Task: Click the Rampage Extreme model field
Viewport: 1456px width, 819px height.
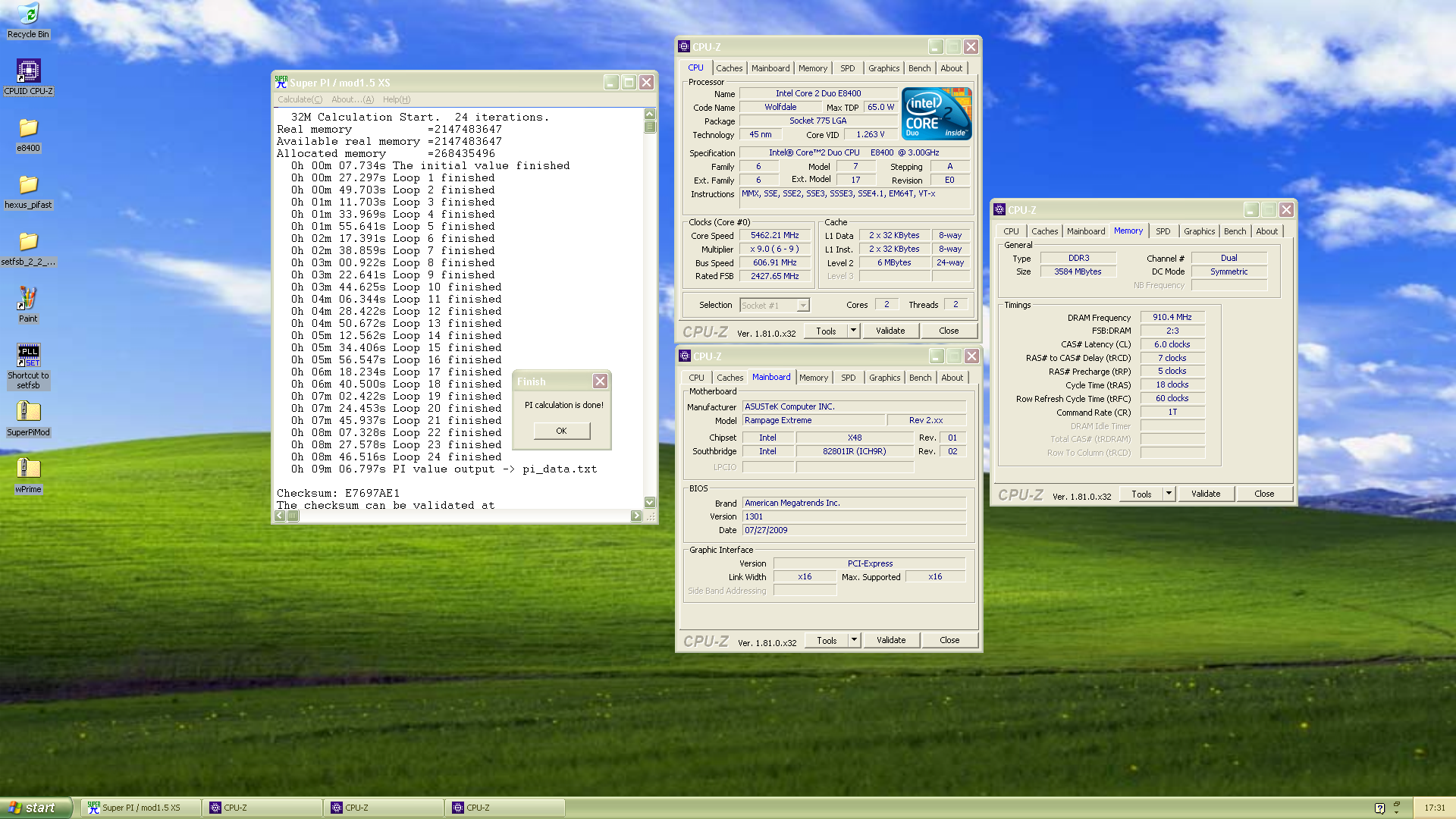Action: (x=814, y=420)
